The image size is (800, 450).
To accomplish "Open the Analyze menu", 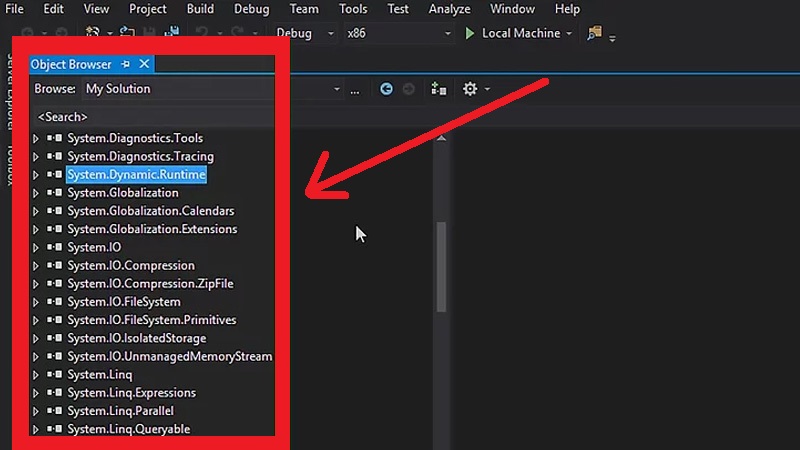I will (x=449, y=9).
